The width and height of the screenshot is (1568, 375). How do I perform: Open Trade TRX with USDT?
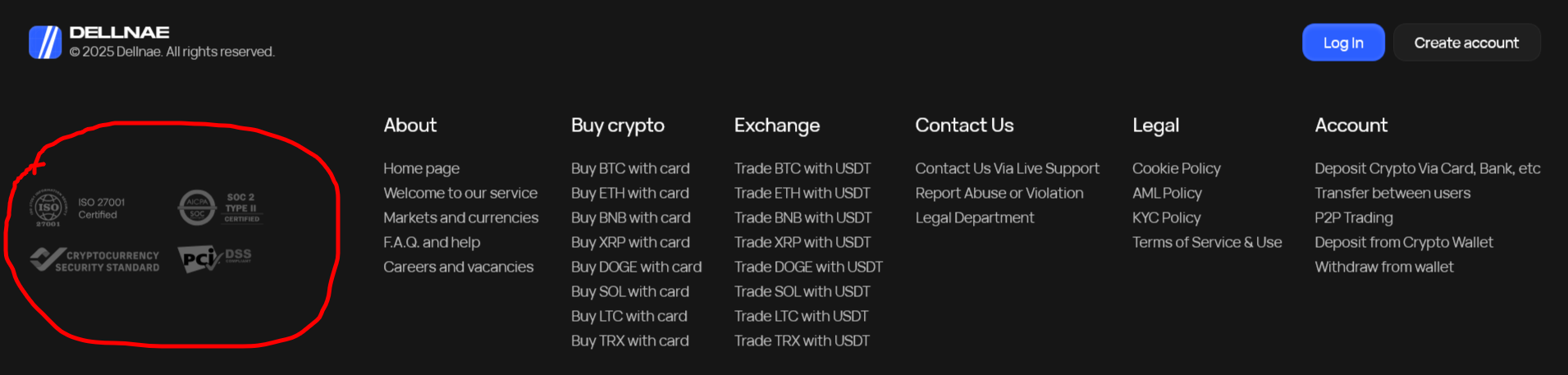802,341
